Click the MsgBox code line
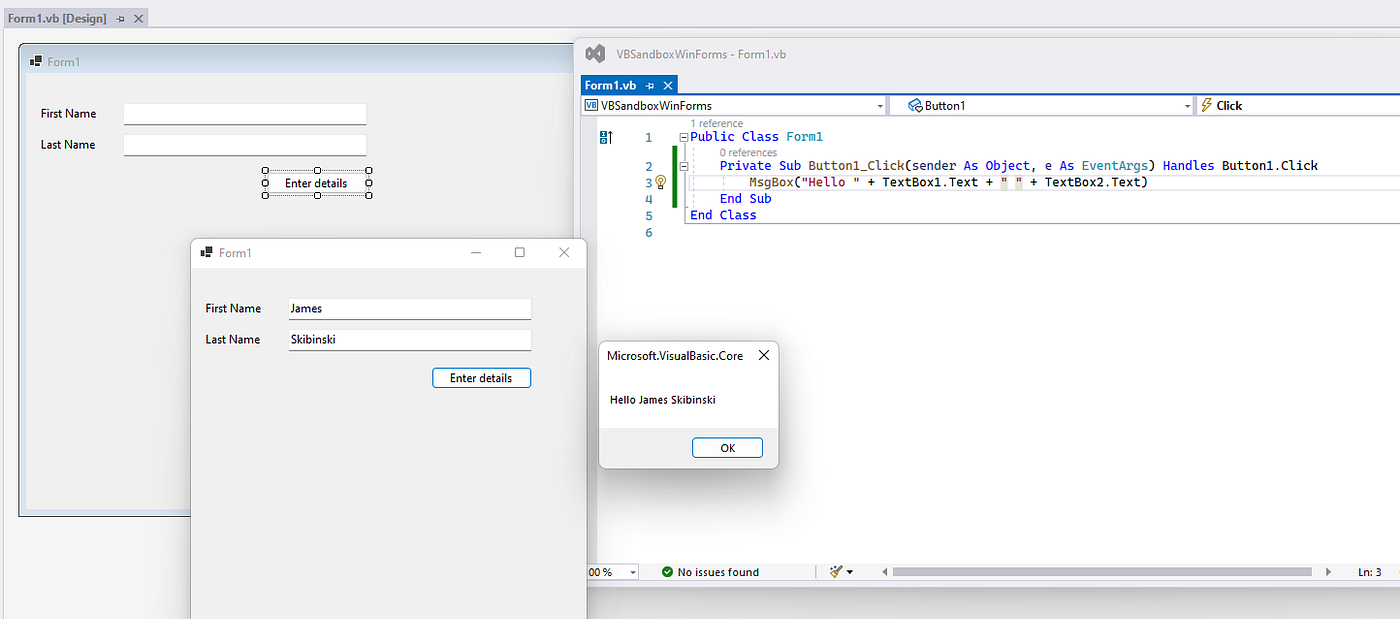Viewport: 1400px width, 619px height. click(948, 182)
